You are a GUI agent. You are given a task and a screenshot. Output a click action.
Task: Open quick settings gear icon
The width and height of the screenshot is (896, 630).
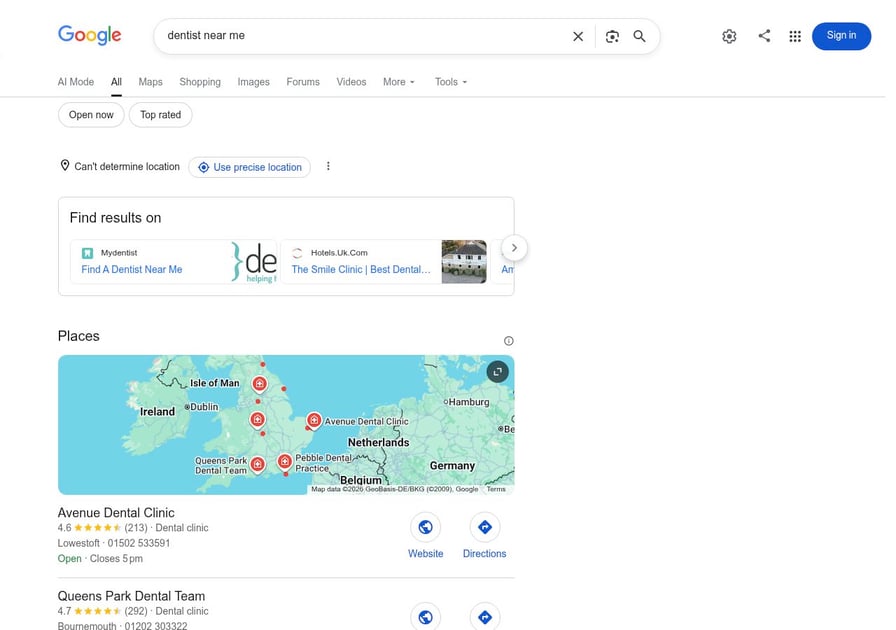[729, 37]
